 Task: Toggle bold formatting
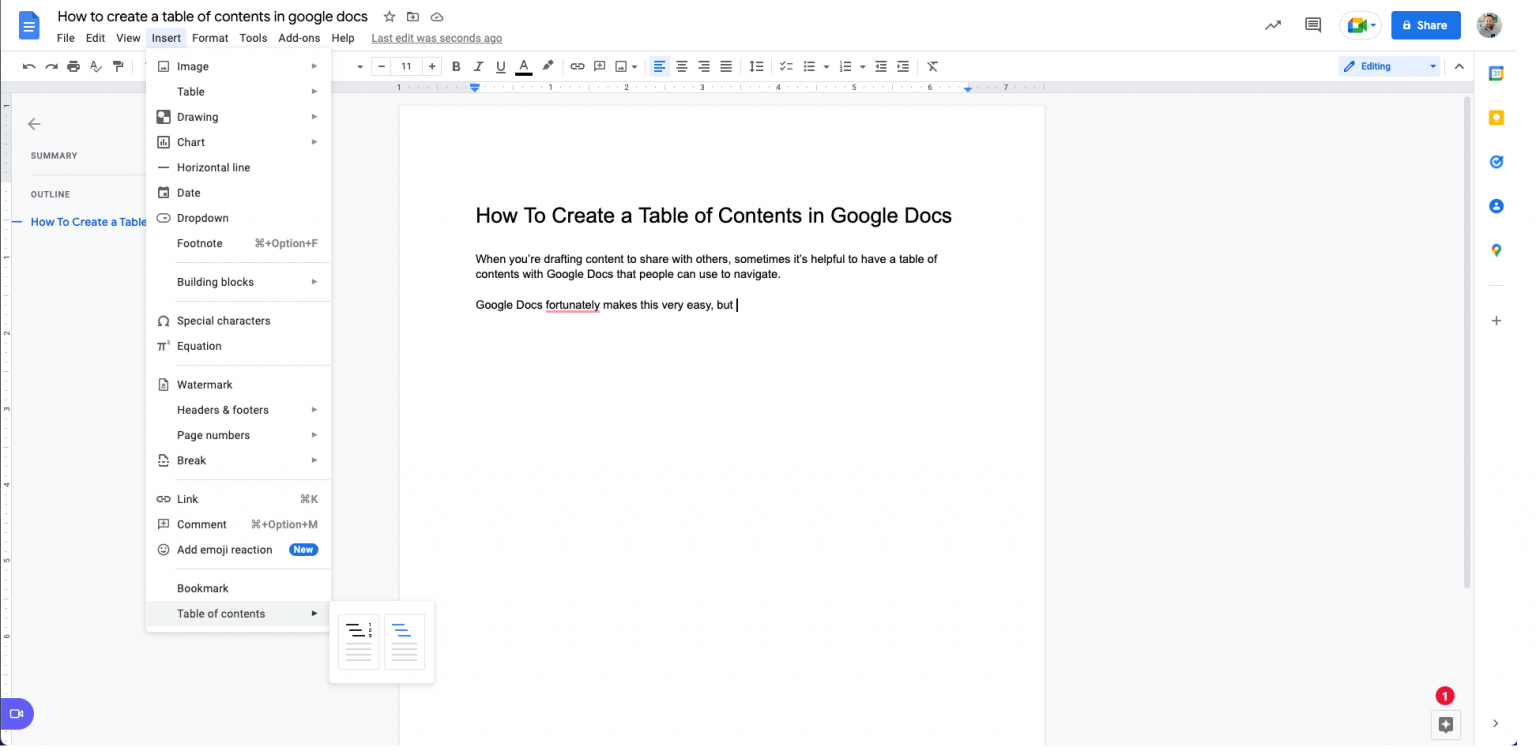pyautogui.click(x=456, y=67)
